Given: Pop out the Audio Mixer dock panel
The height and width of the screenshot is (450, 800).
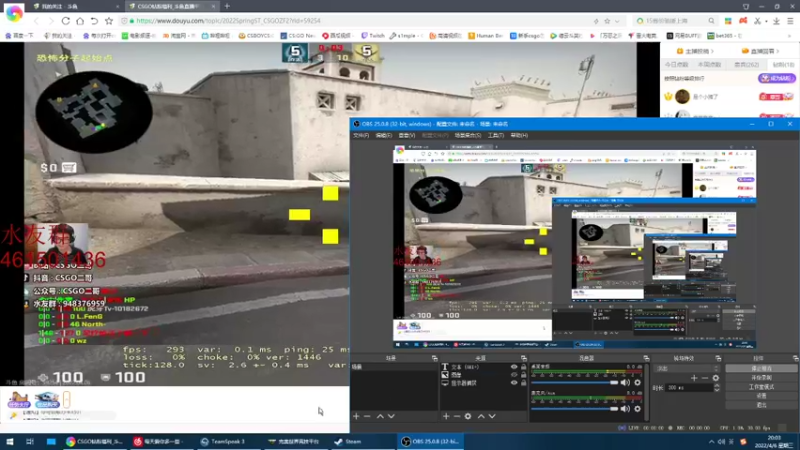Looking at the screenshot, I should pyautogui.click(x=646, y=358).
